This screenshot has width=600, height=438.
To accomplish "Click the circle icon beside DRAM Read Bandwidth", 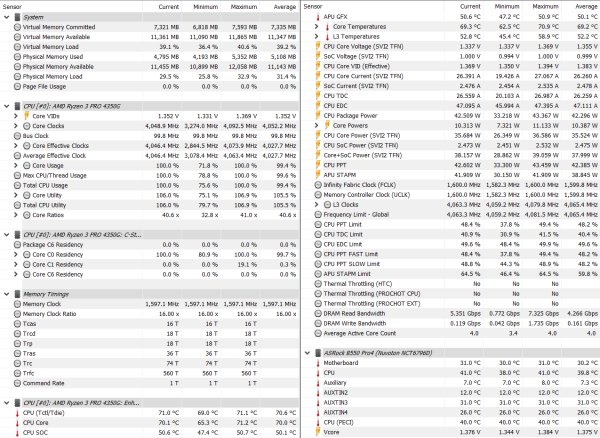I will tap(318, 313).
